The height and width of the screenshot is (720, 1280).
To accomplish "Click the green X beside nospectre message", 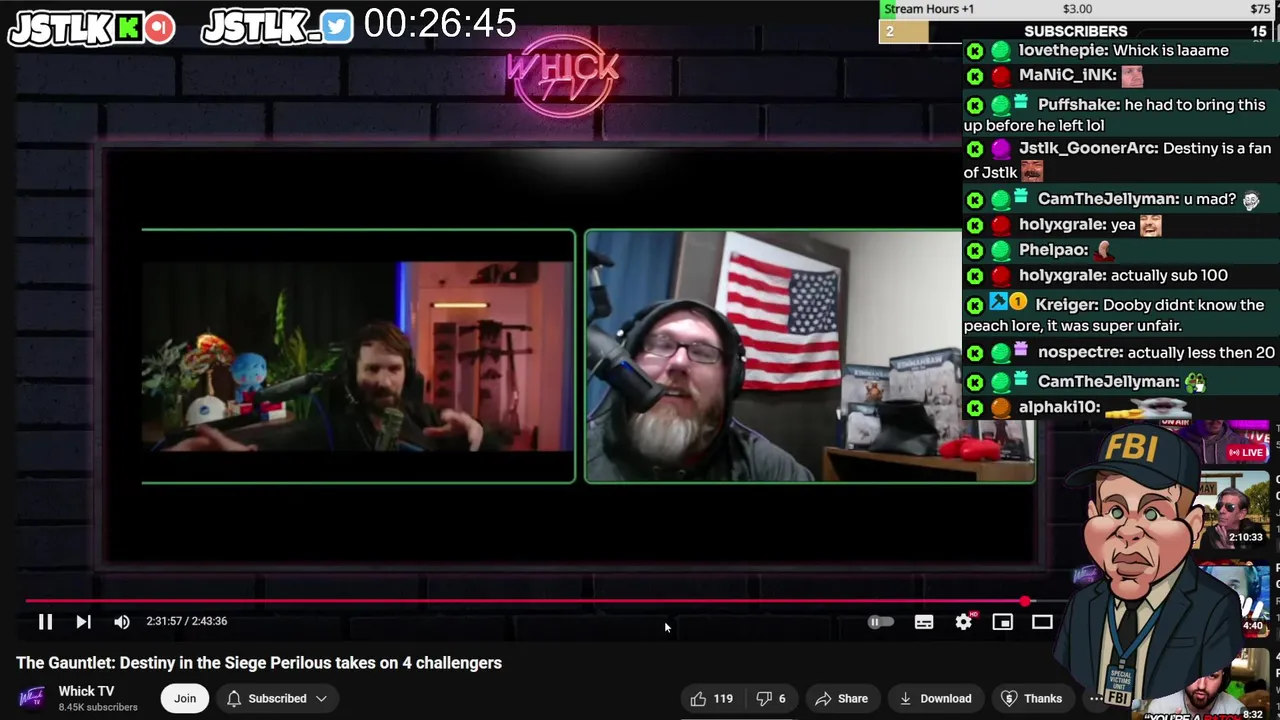I will click(x=975, y=353).
